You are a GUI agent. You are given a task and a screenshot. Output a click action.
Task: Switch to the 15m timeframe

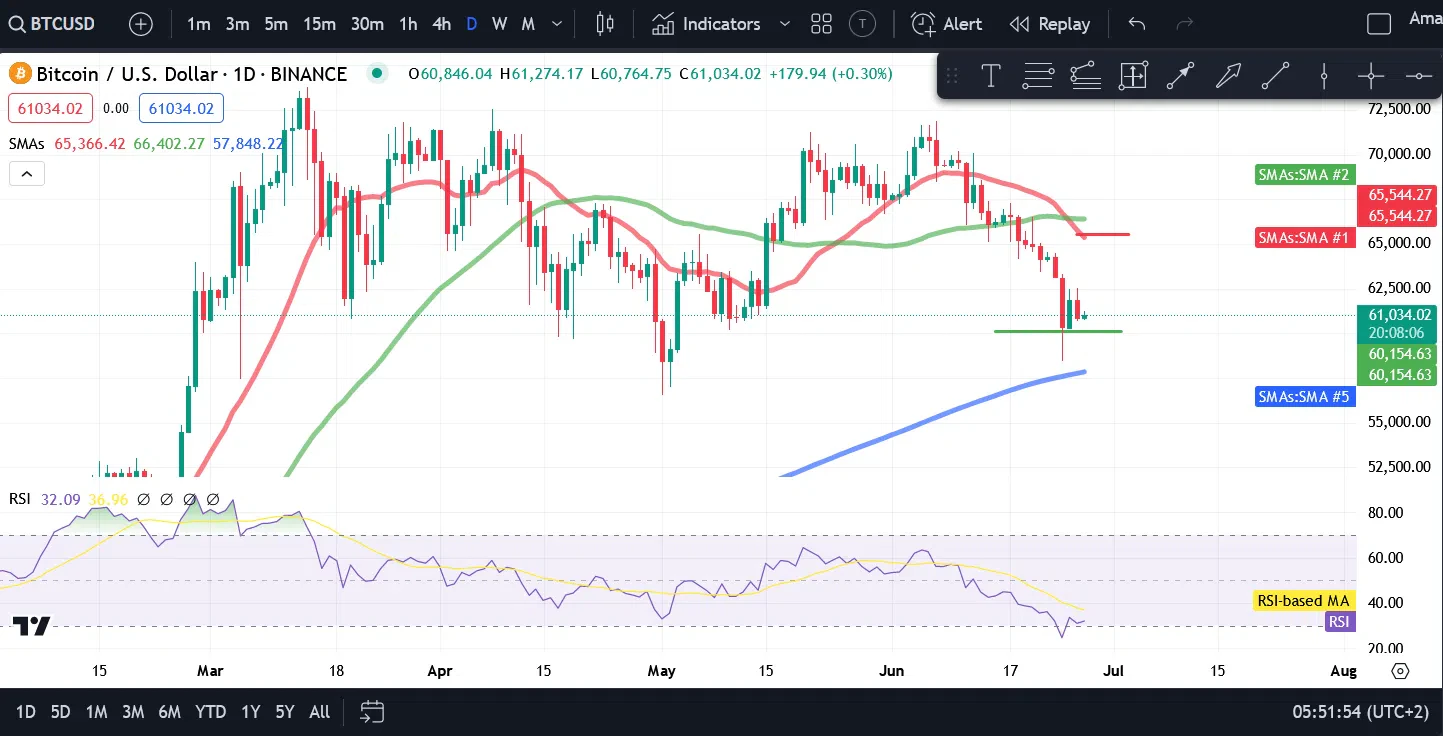pos(319,24)
